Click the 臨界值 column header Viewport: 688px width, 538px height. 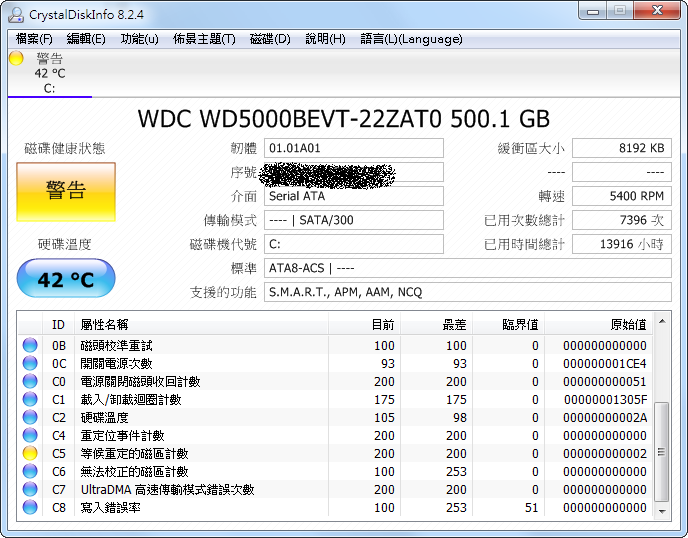pos(509,325)
